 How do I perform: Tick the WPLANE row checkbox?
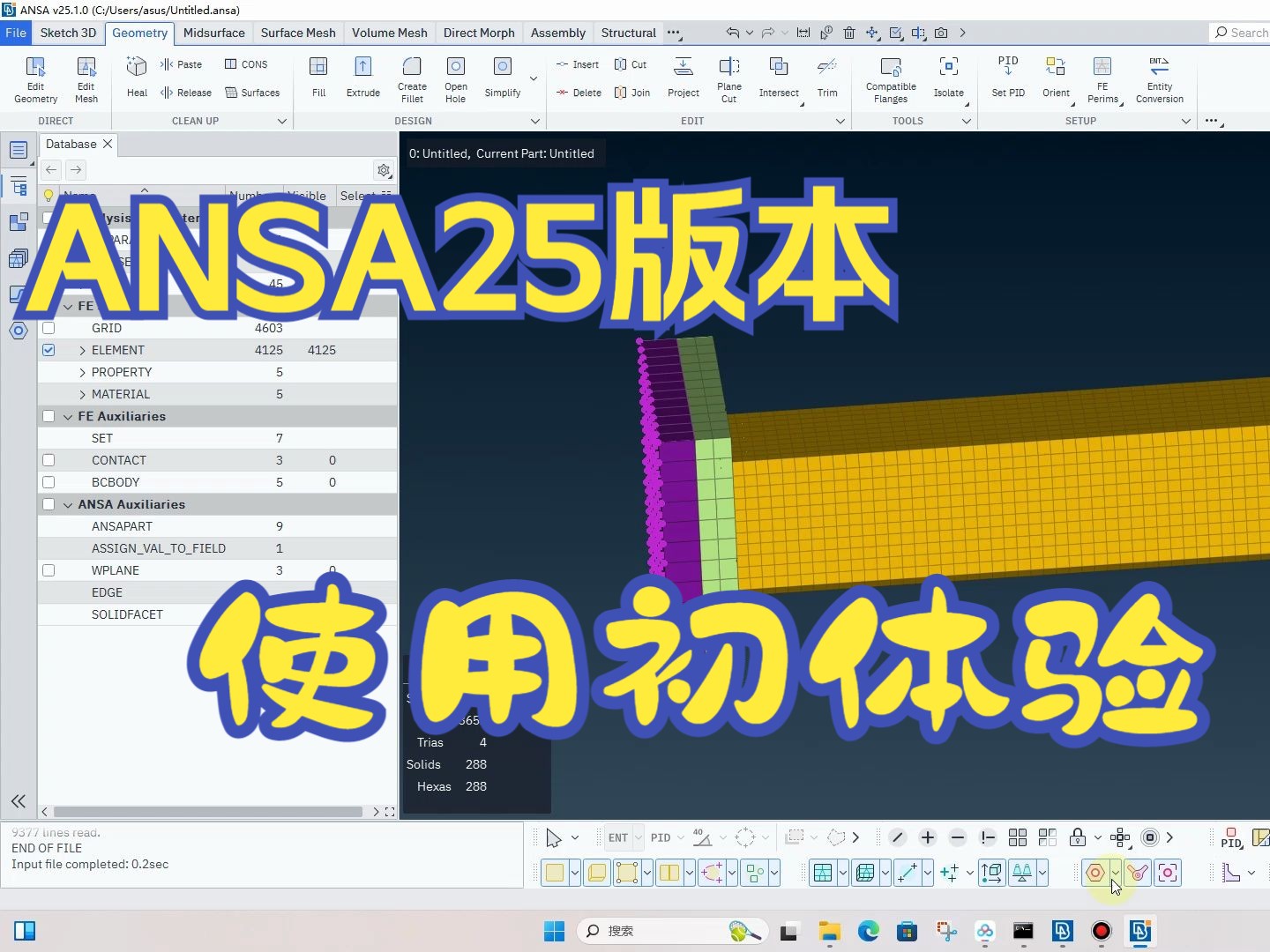pyautogui.click(x=49, y=570)
